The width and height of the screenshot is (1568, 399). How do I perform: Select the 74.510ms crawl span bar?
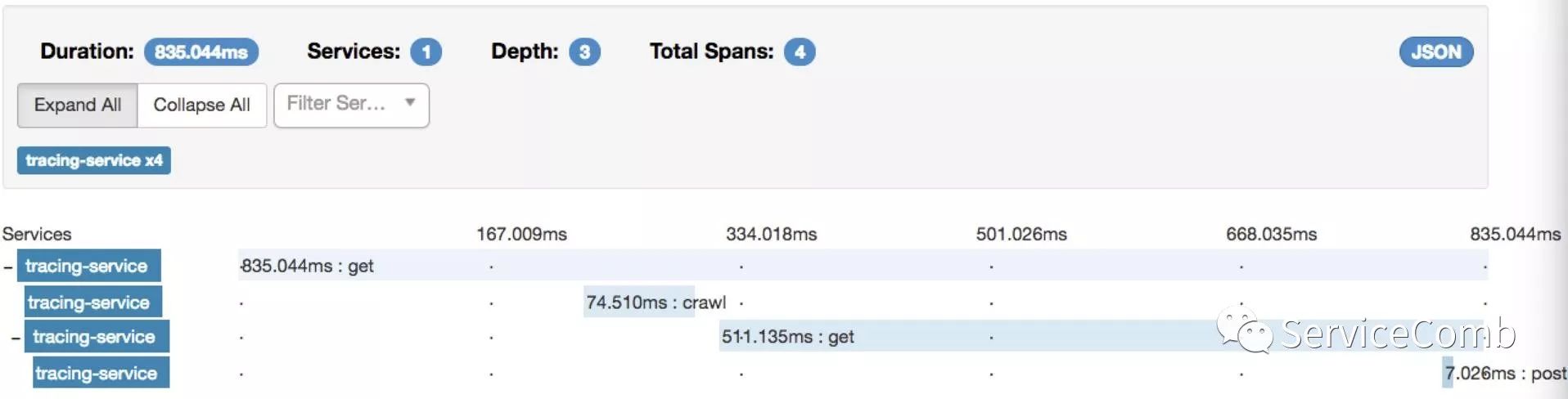(x=639, y=303)
